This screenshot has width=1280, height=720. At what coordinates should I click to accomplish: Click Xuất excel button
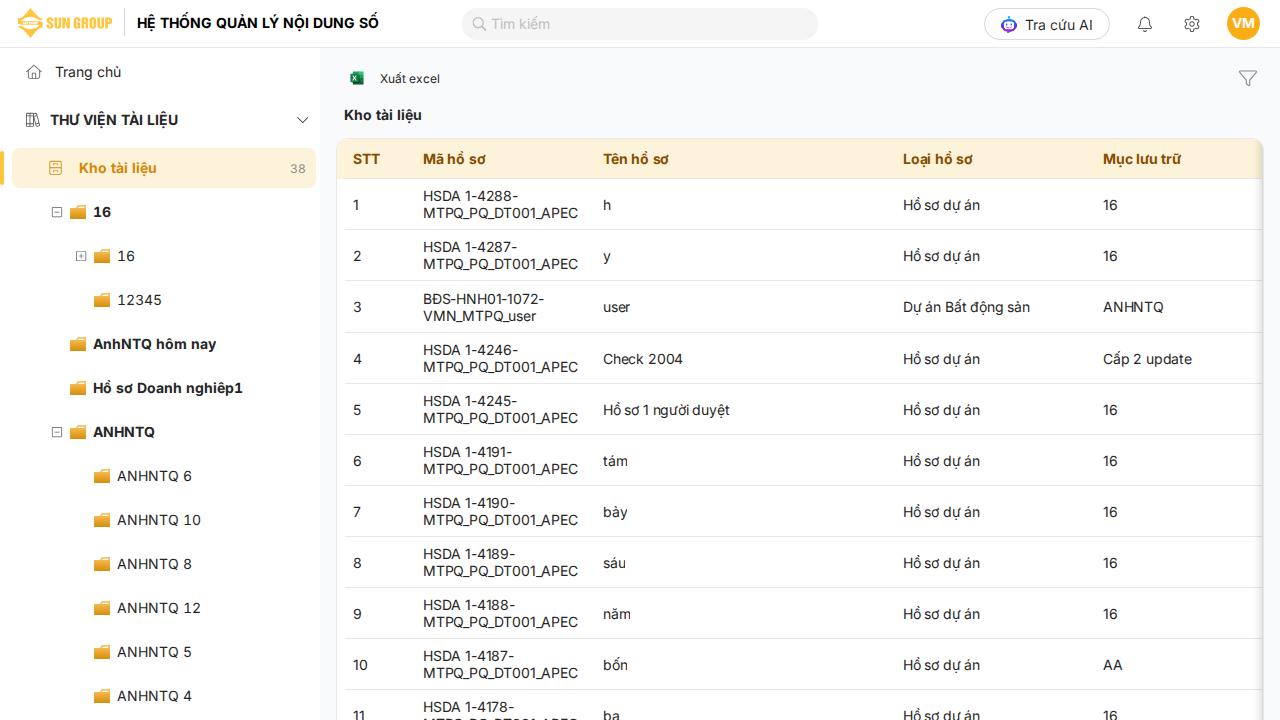click(x=396, y=78)
